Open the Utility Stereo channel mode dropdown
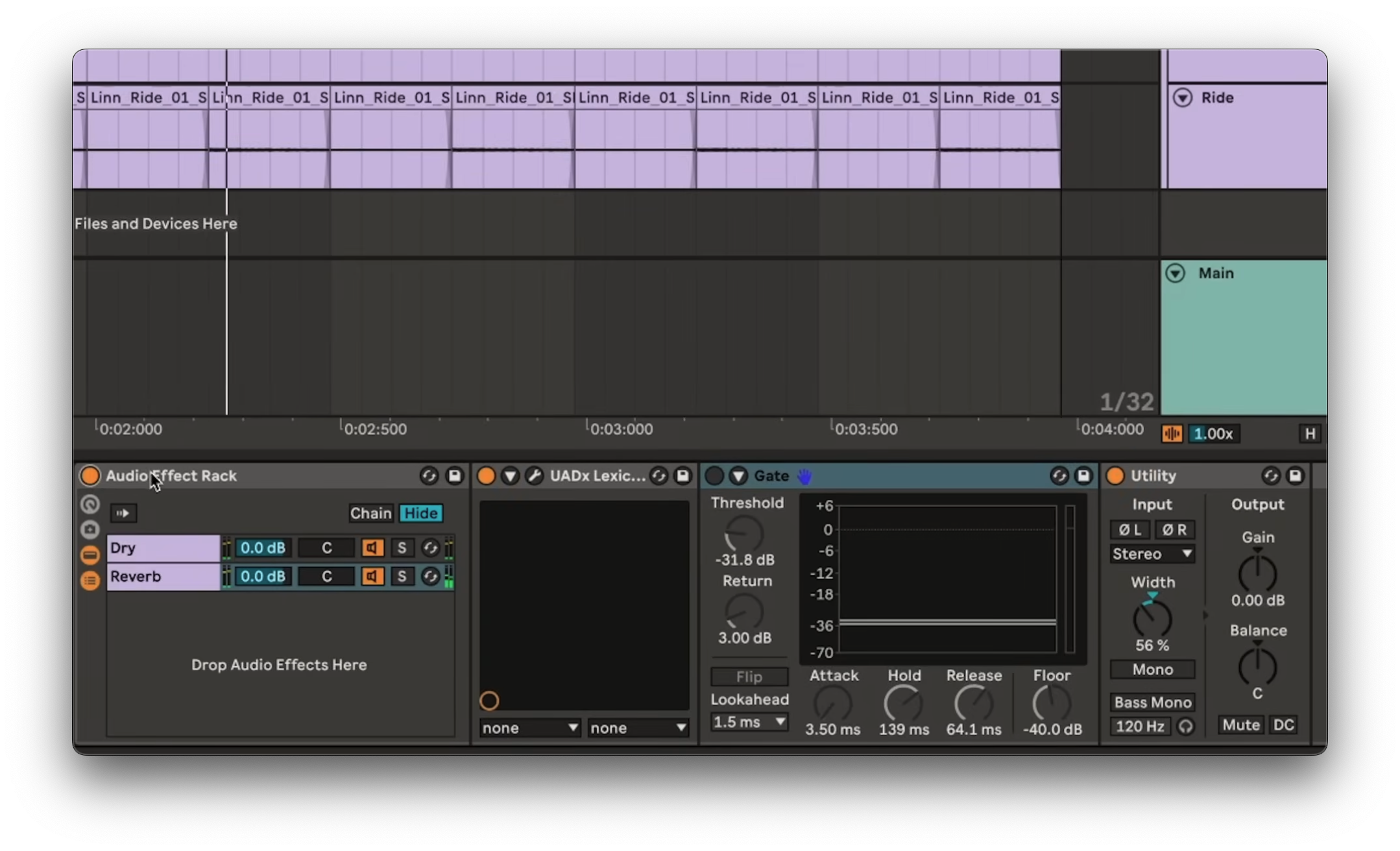1400x851 pixels. (1152, 554)
